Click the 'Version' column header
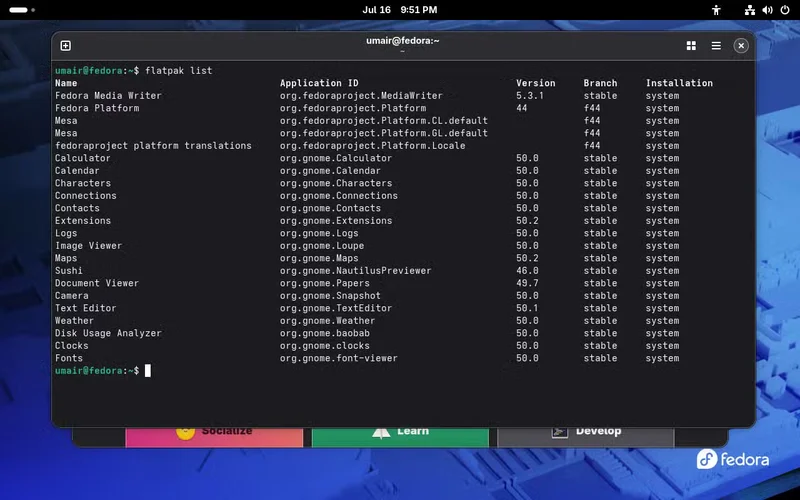This screenshot has height=500, width=800. point(535,83)
